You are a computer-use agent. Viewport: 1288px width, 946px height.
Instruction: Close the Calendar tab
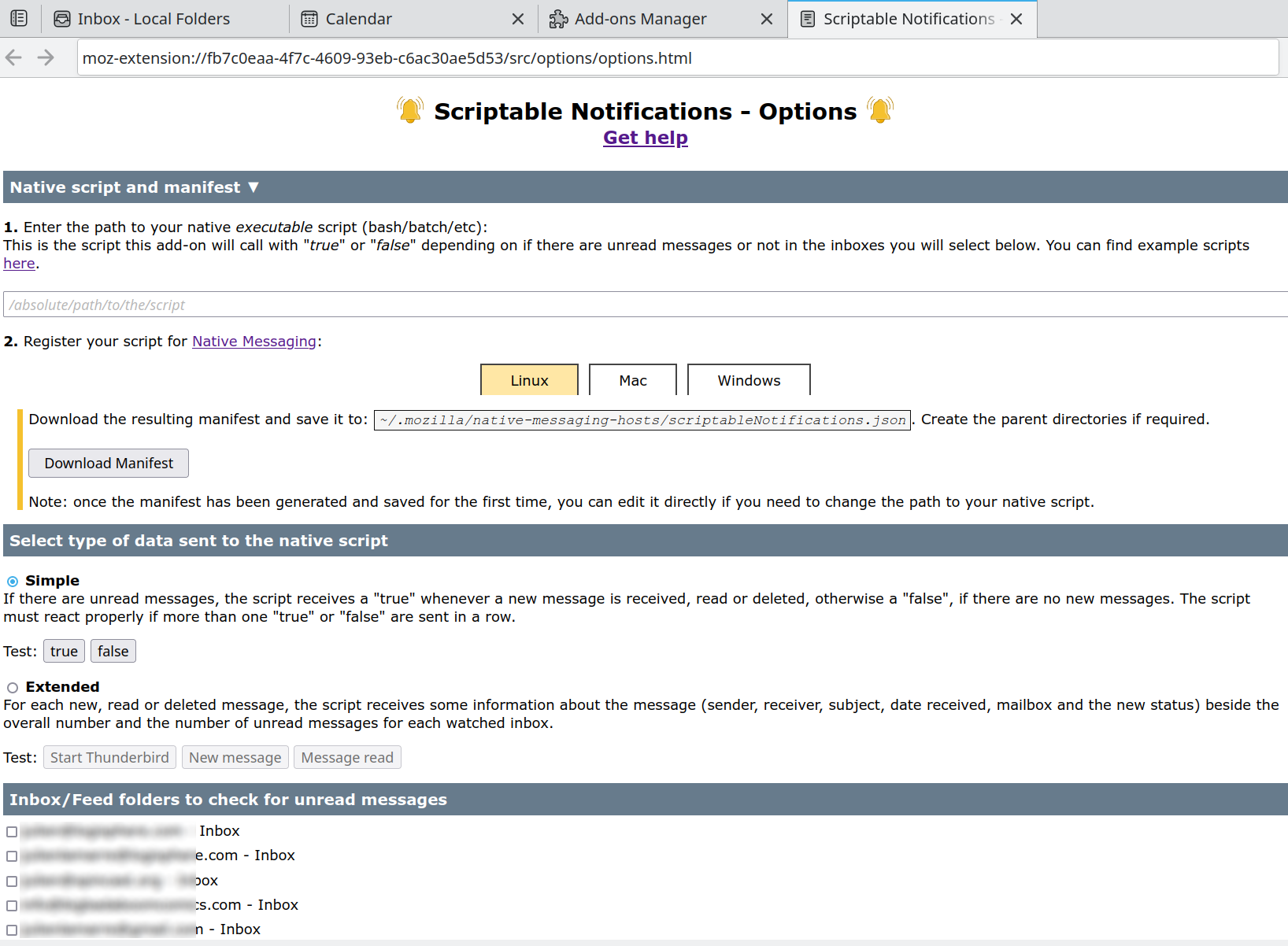518,19
